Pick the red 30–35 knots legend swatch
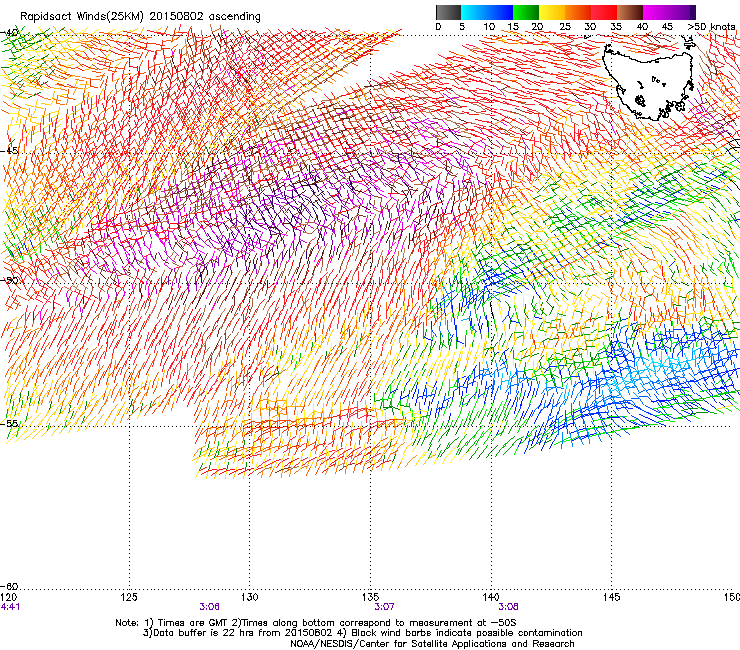 pyautogui.click(x=604, y=12)
